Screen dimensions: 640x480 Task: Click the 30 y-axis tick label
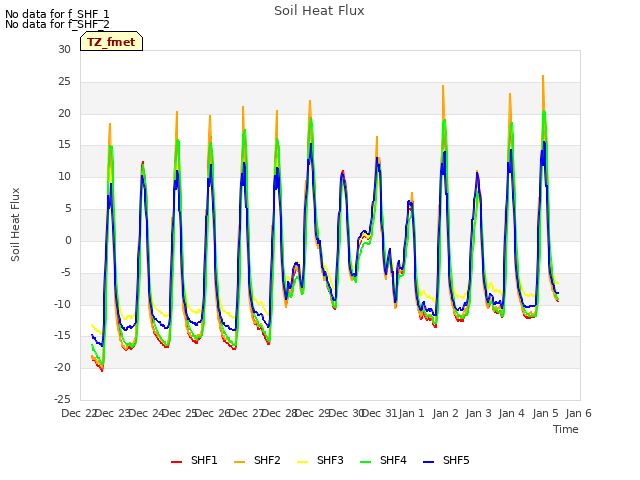coord(64,49)
